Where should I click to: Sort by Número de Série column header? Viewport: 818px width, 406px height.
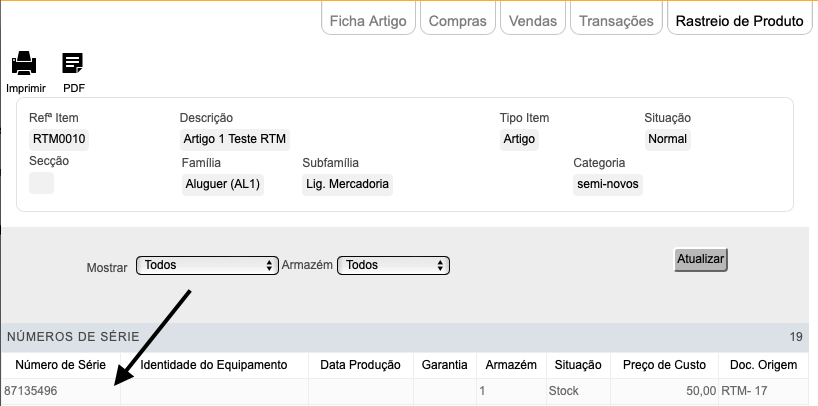[61, 365]
